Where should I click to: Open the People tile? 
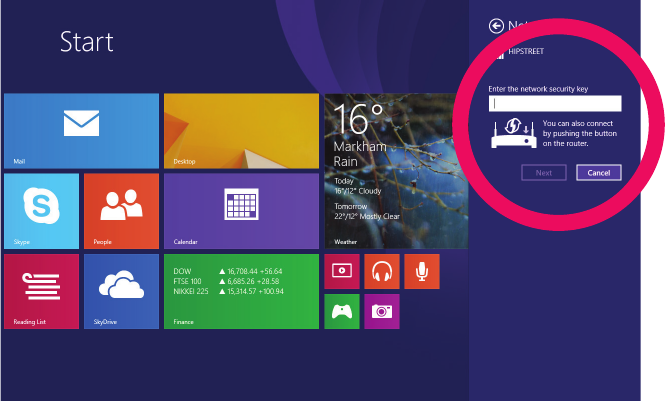click(121, 211)
